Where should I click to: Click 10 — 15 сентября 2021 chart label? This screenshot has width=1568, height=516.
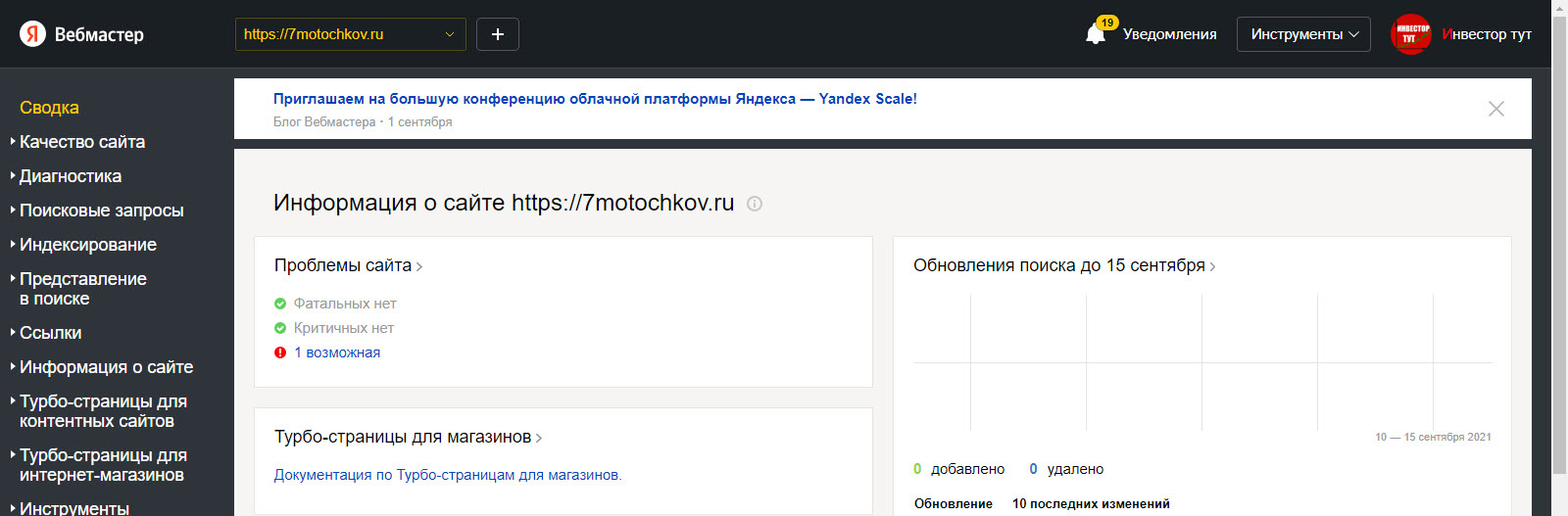tap(1433, 437)
